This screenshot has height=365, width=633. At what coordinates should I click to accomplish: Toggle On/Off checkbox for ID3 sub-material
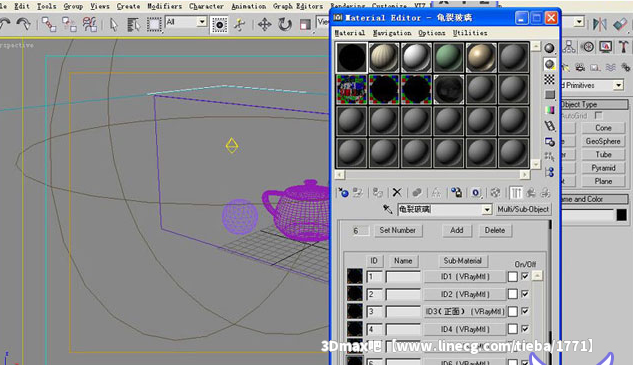(x=525, y=311)
